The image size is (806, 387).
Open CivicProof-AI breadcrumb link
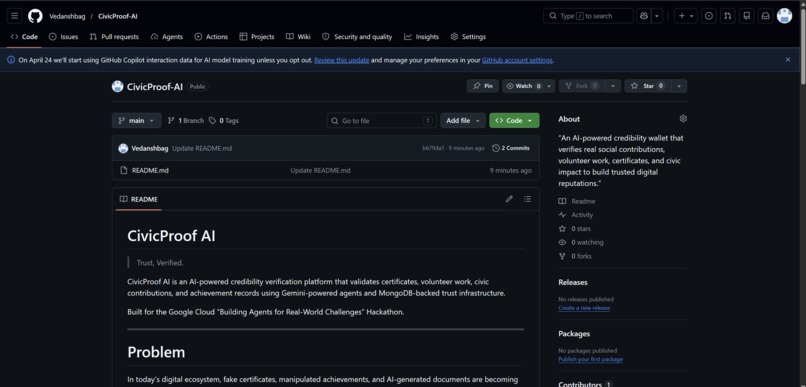pos(118,16)
